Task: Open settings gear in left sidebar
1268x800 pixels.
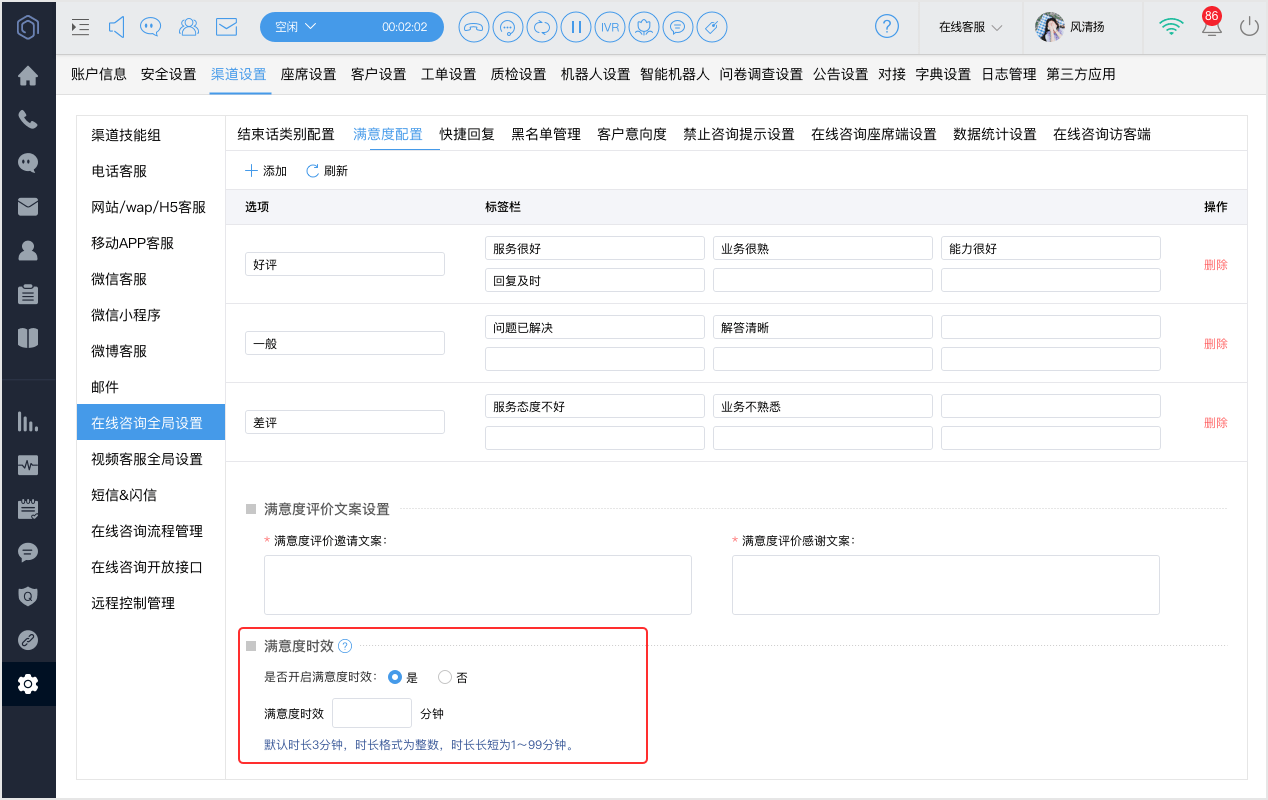Action: click(28, 684)
